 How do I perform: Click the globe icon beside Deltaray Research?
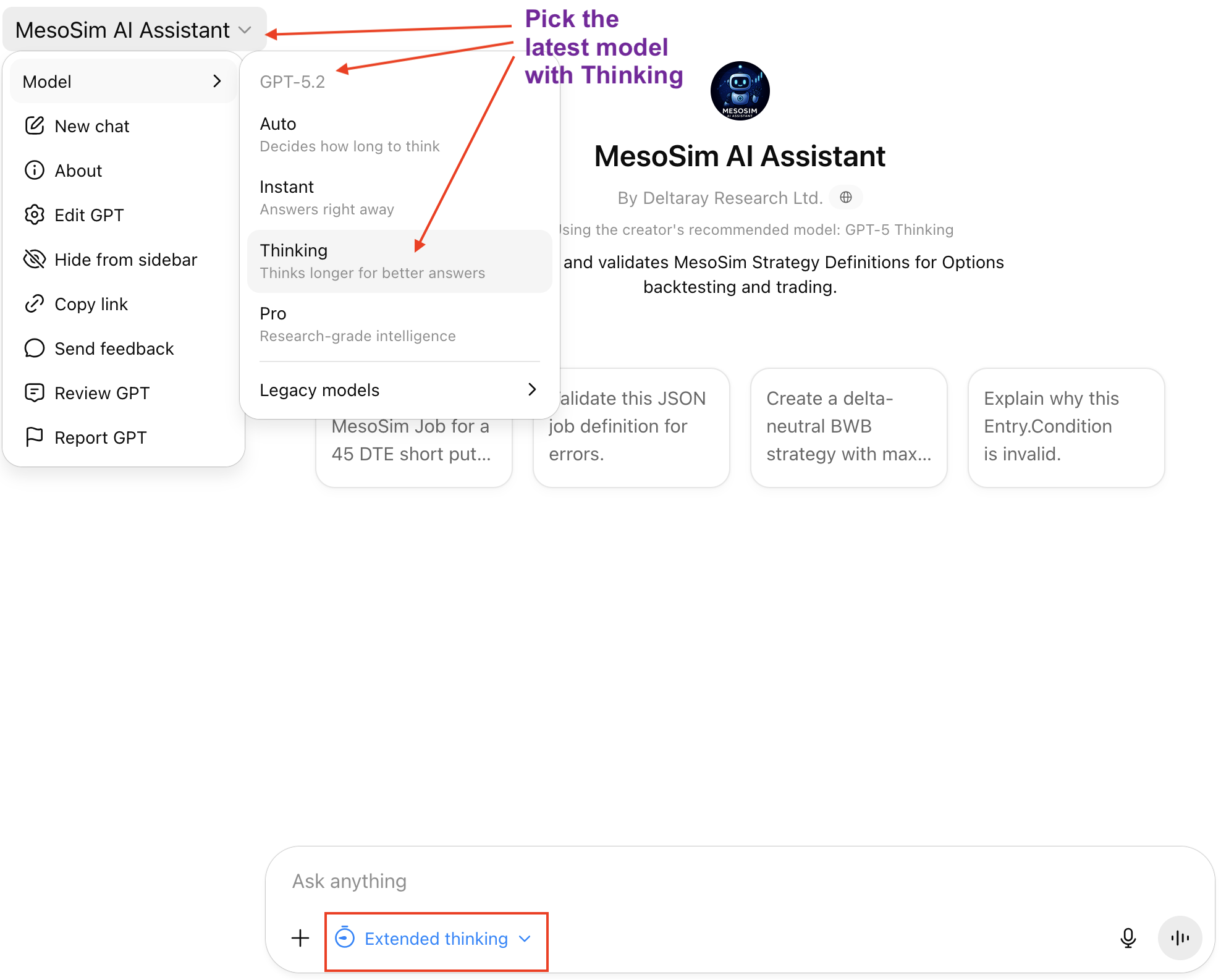(846, 197)
